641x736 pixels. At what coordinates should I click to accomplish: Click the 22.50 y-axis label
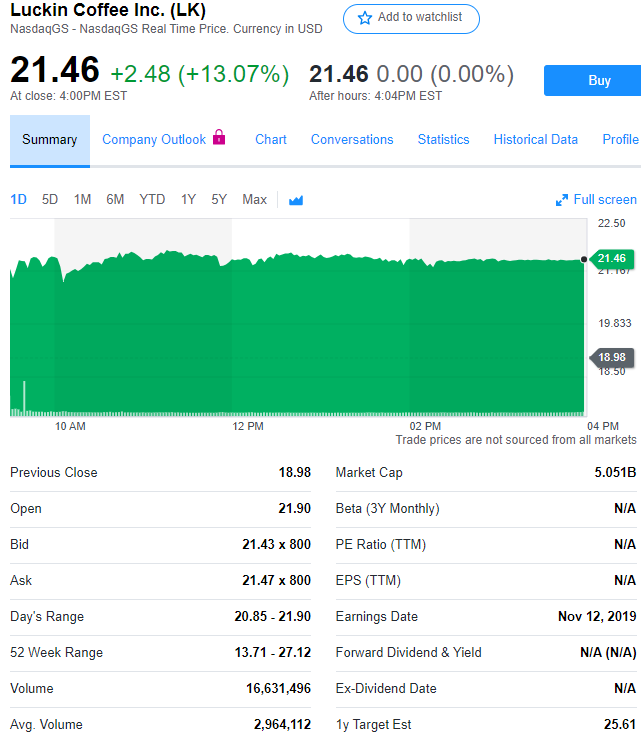[611, 223]
